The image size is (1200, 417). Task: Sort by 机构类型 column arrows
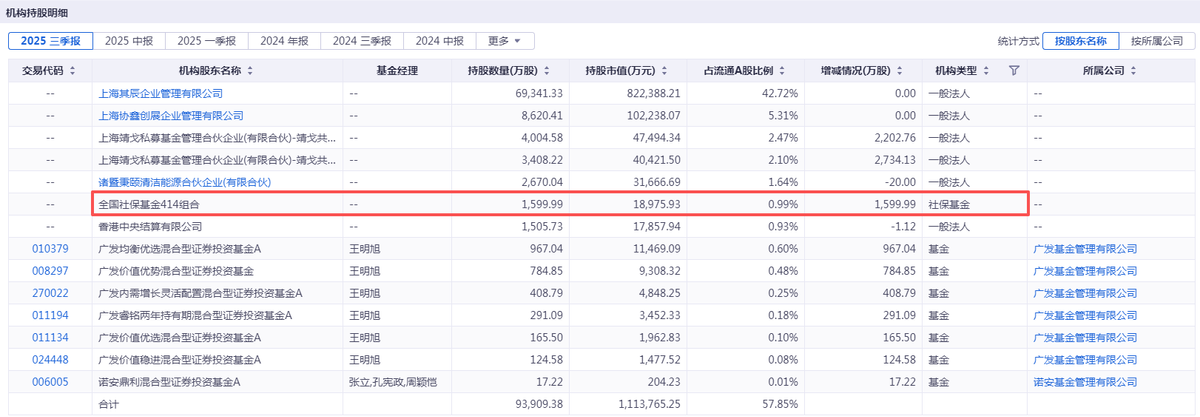click(987, 71)
